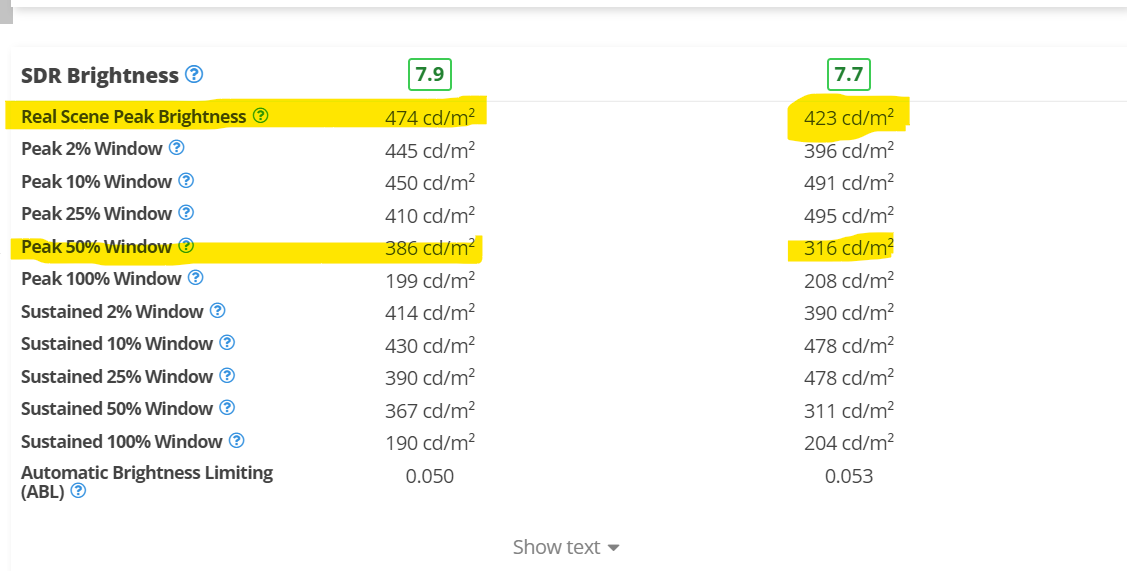Expand the Show text section

[557, 547]
